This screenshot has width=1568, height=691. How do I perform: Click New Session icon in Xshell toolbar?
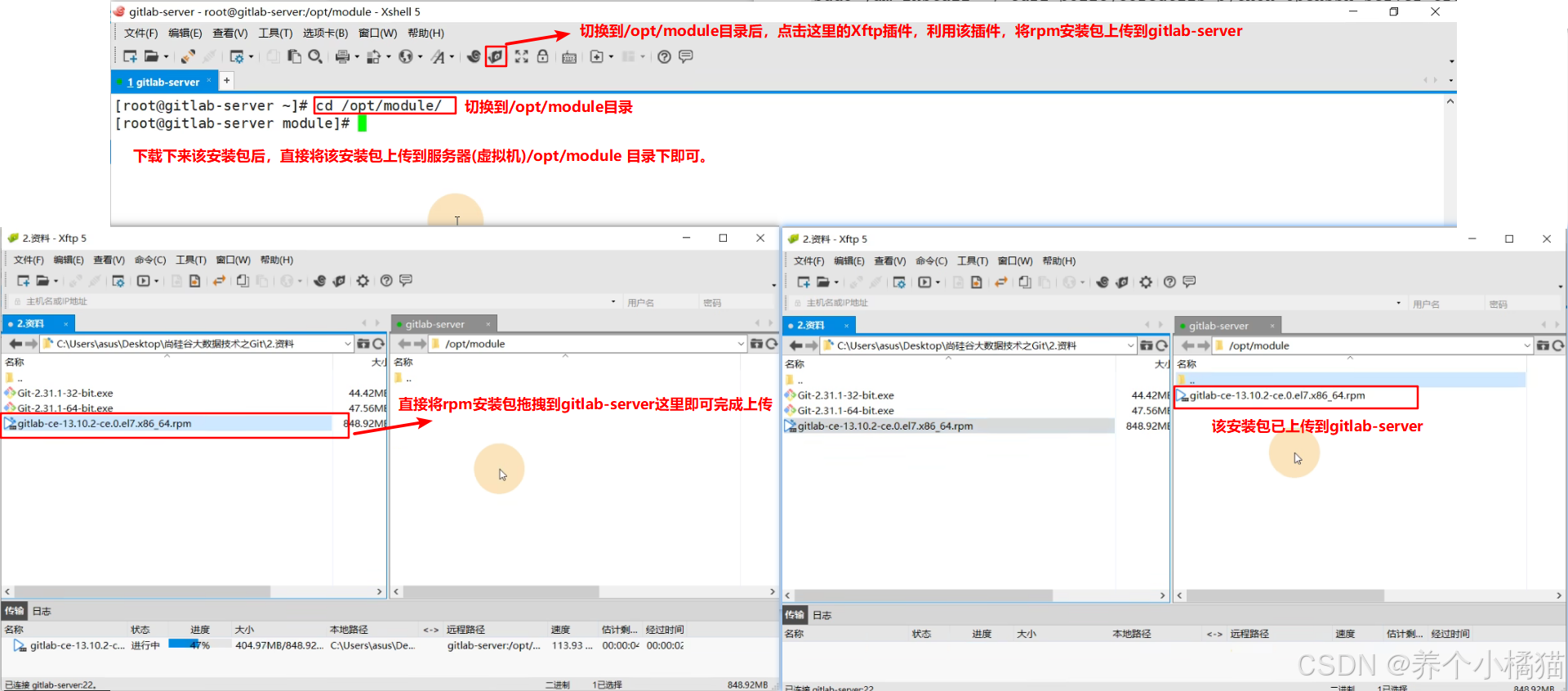tap(130, 56)
